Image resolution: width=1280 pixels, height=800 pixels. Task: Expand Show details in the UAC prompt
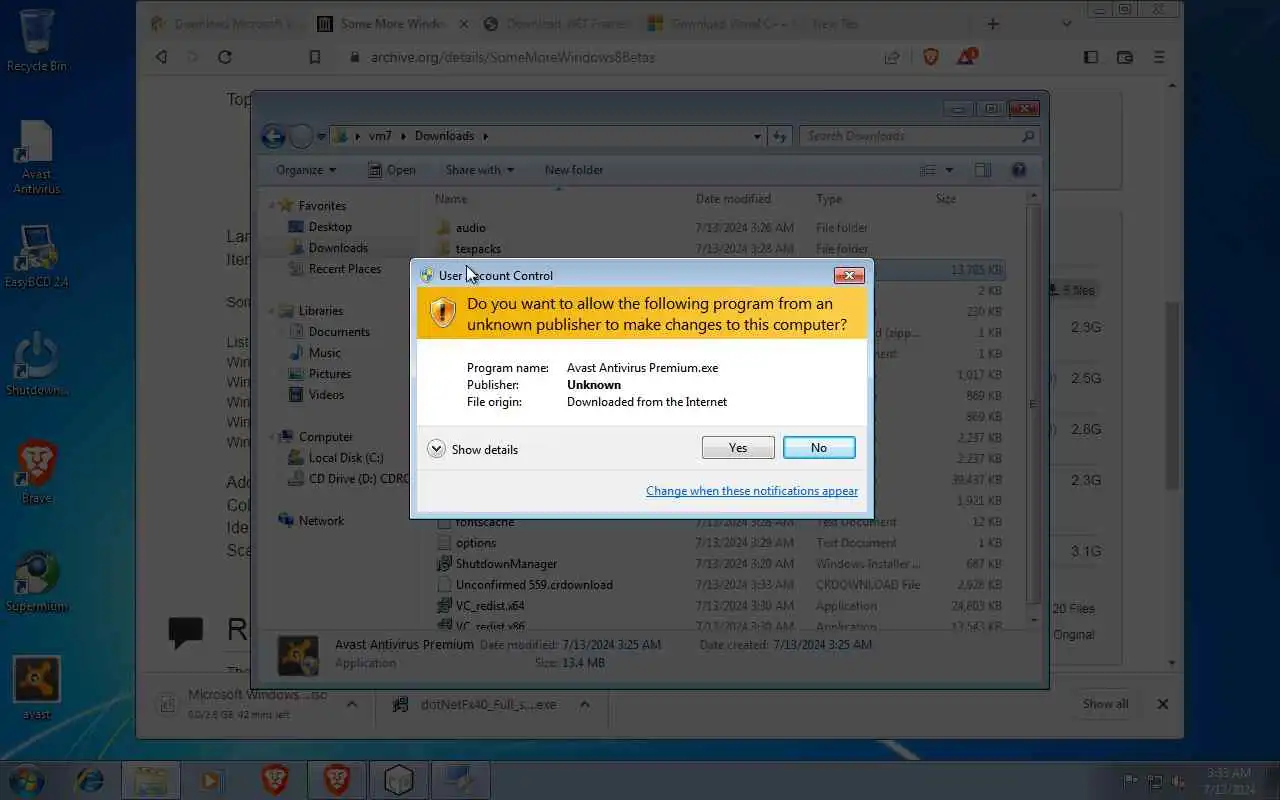473,449
